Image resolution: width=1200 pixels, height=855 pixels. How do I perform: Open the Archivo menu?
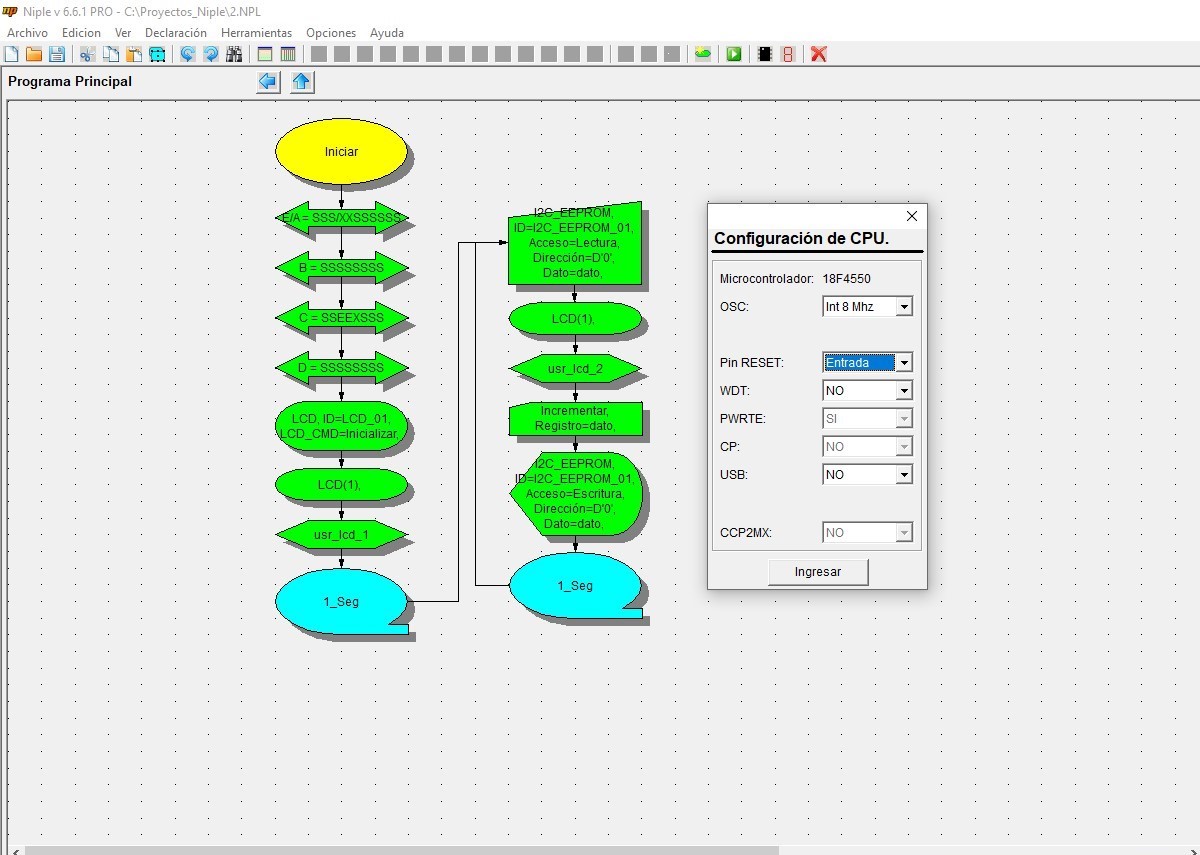(x=27, y=33)
